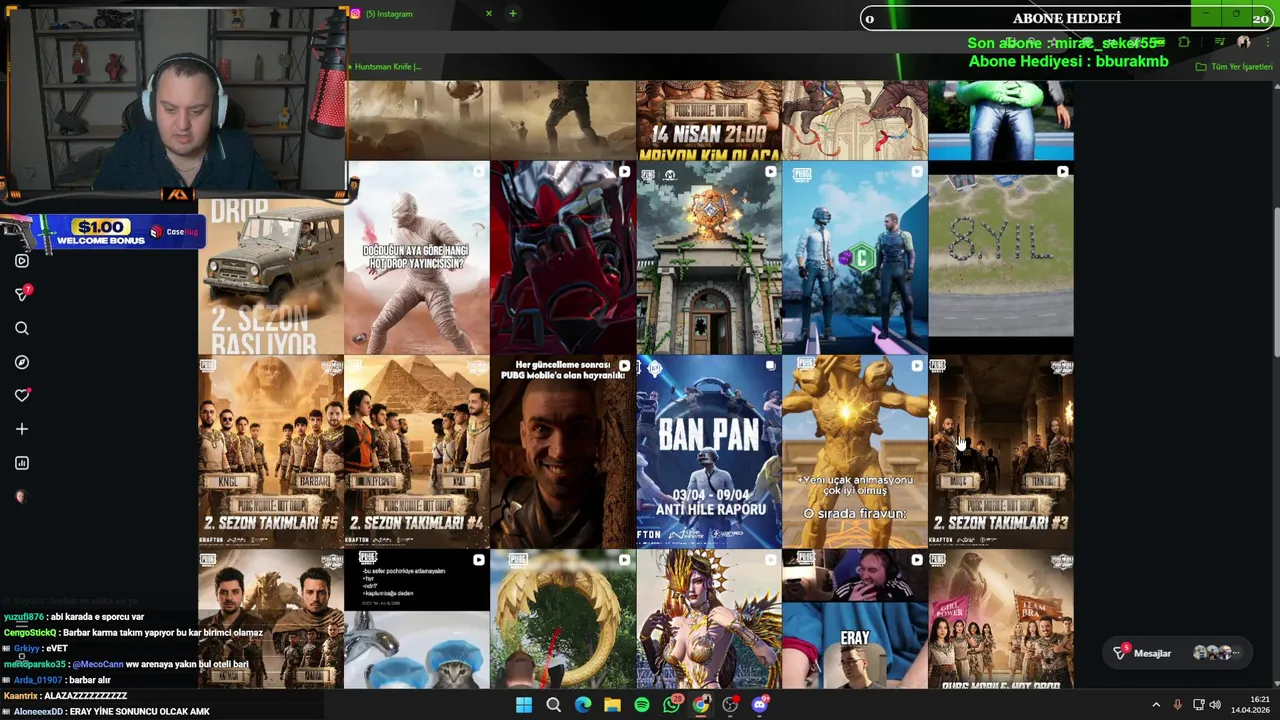The height and width of the screenshot is (720, 1280).
Task: Open Chrome profile avatar in toolbar
Action: tap(1243, 42)
